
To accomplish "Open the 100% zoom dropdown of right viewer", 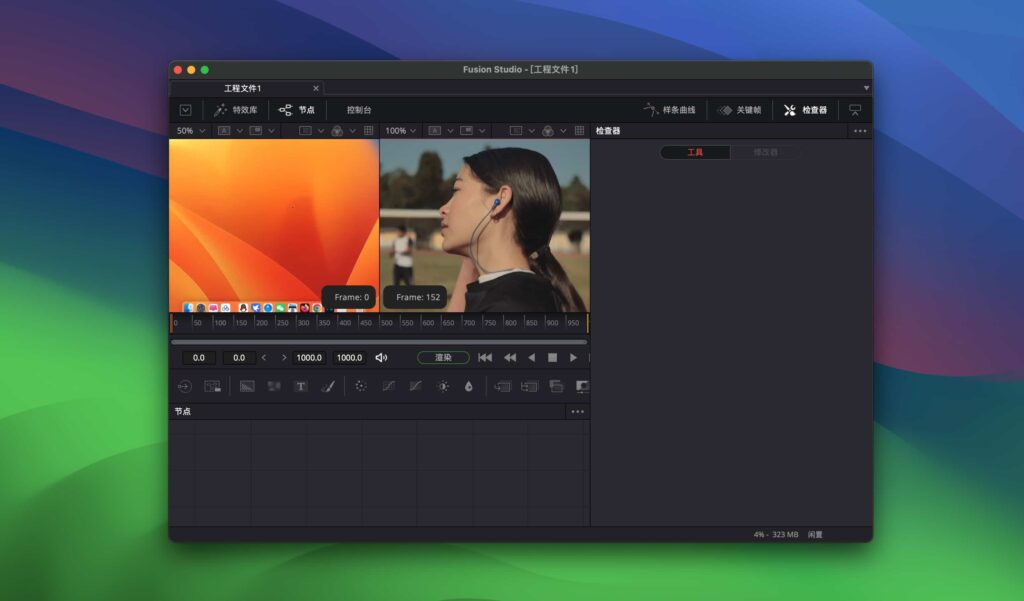I will tap(399, 130).
